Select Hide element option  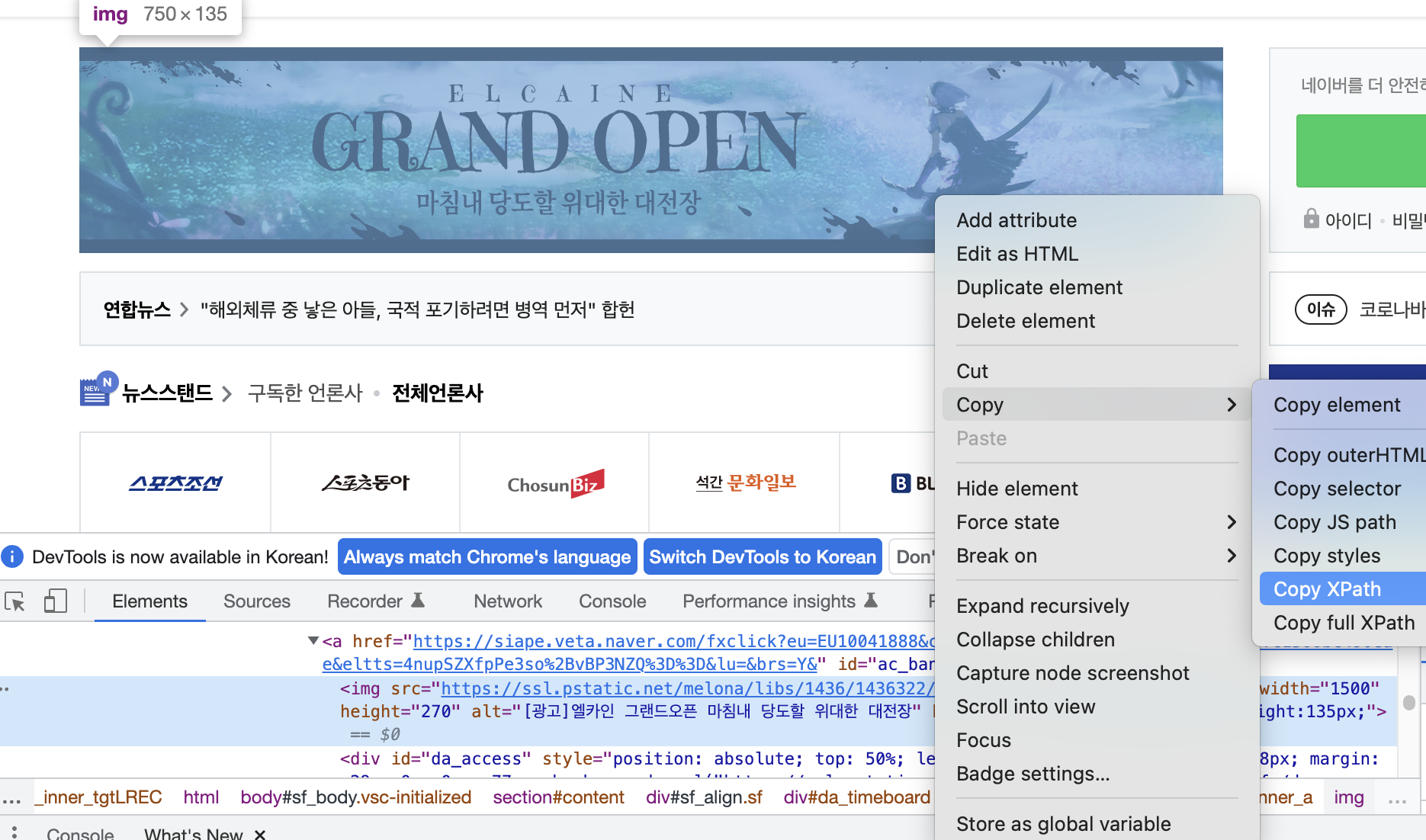(1097, 488)
